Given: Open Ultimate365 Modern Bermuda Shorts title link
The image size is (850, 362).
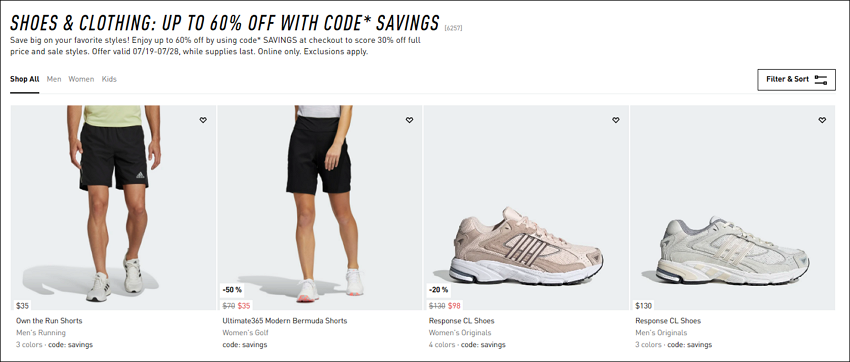Looking at the screenshot, I should pyautogui.click(x=285, y=321).
